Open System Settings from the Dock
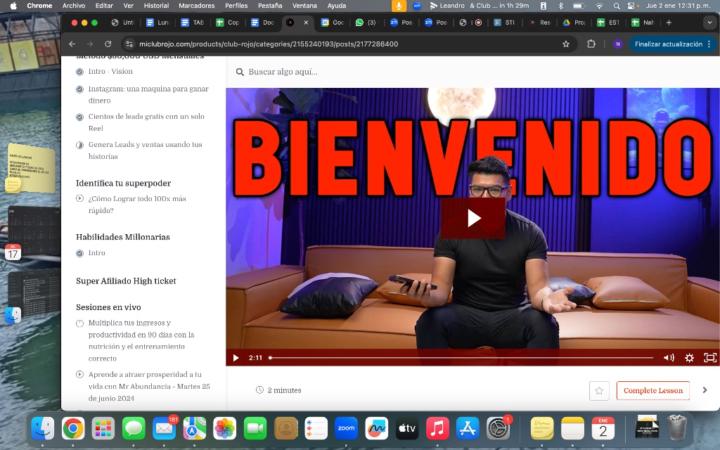This screenshot has width=720, height=450. coord(498,428)
